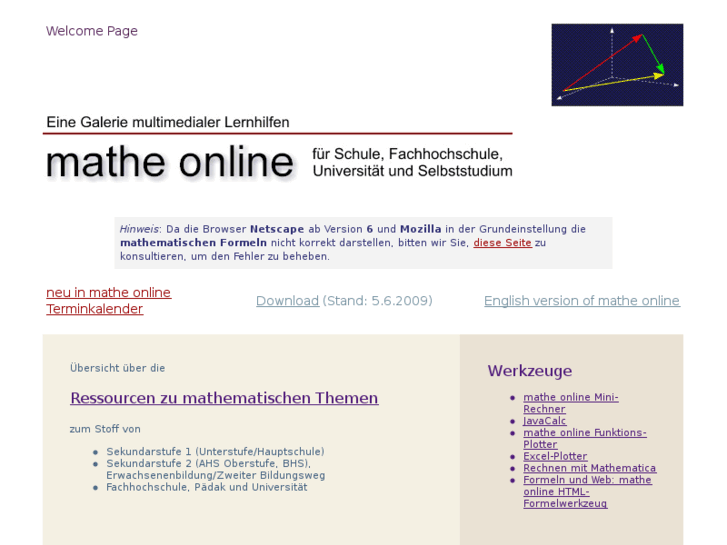Open Ressourcen zu mathematischen Themen
The image size is (727, 545).
[224, 398]
